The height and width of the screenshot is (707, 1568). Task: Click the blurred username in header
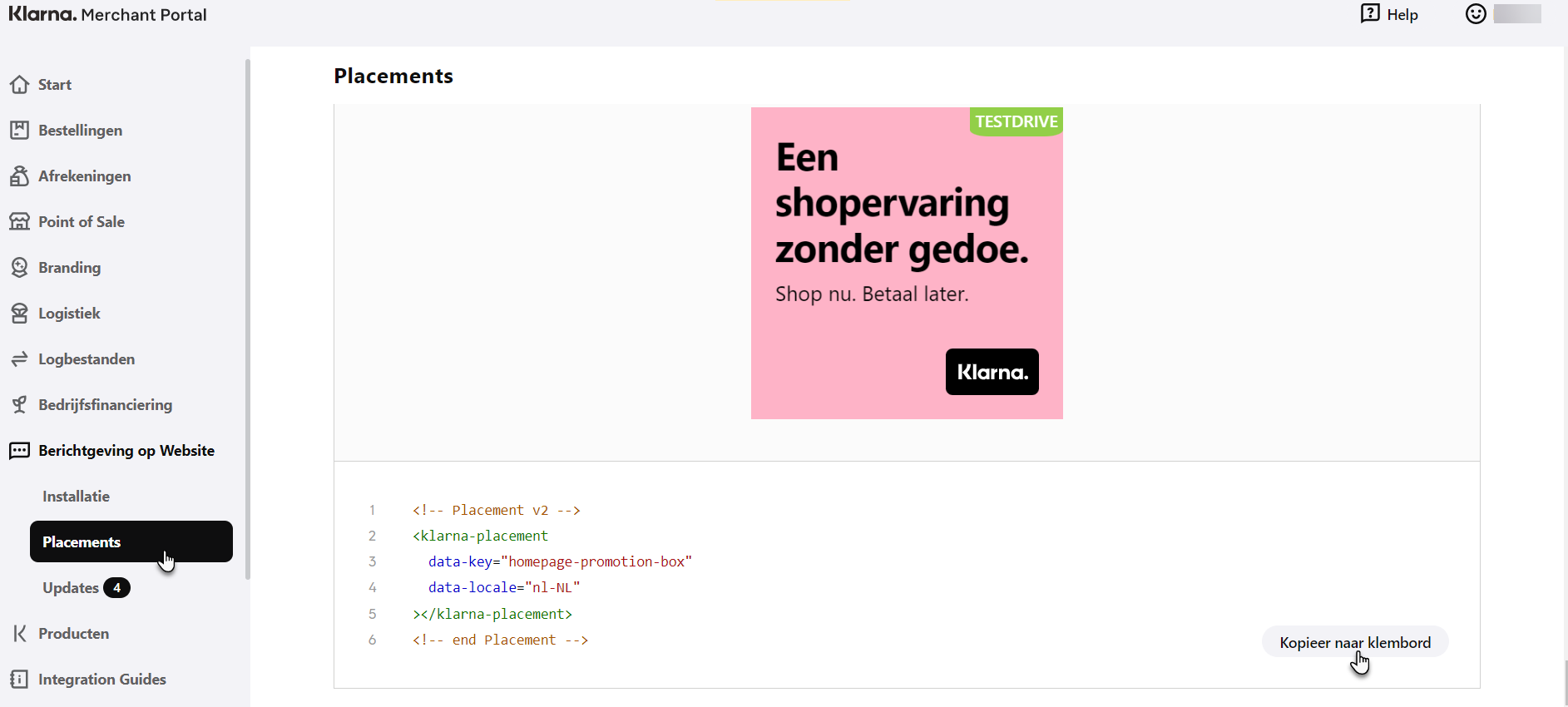(1517, 14)
